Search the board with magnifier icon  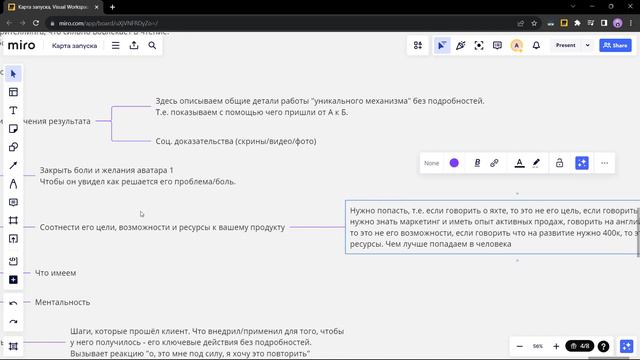(152, 45)
